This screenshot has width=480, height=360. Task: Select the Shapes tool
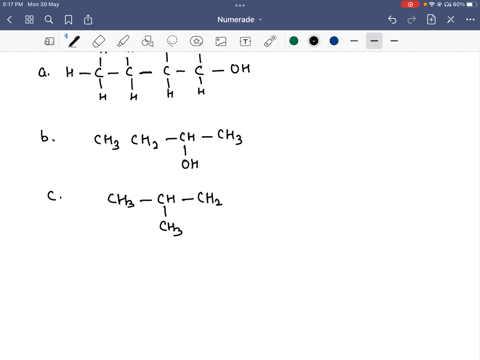(x=147, y=41)
